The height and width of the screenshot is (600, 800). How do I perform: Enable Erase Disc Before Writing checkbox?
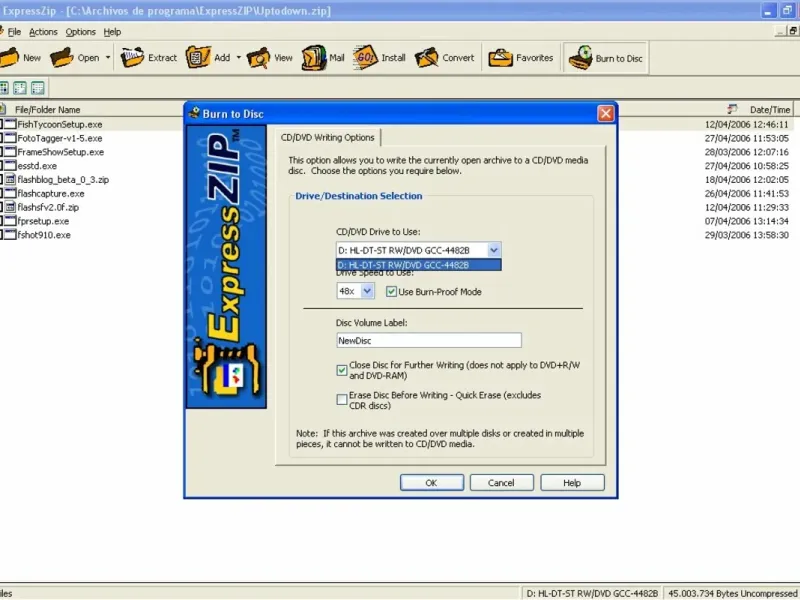(342, 399)
